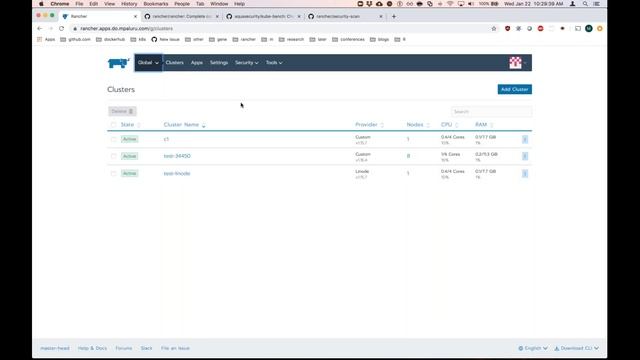Open the Download CLI dropdown

pyautogui.click(x=576, y=348)
